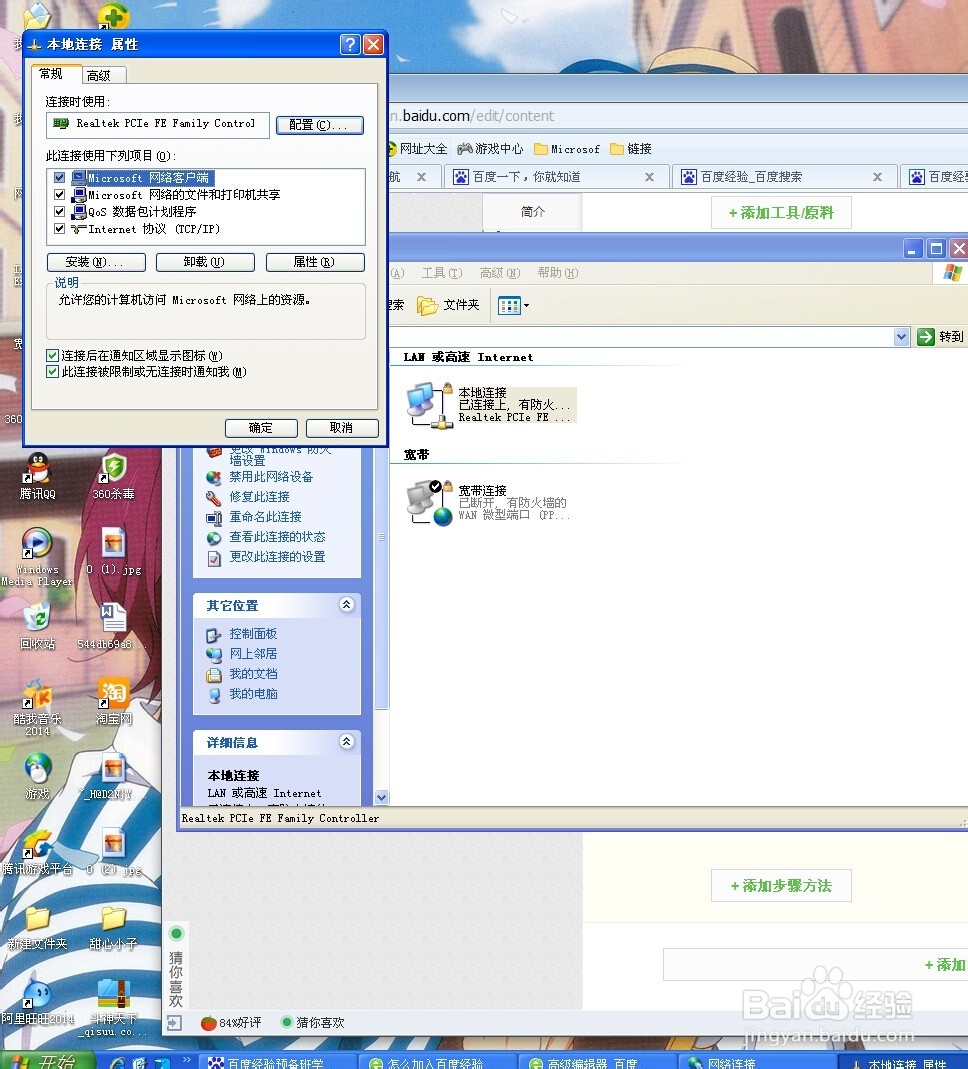
Task: Click the browser address bar
Action: point(678,116)
